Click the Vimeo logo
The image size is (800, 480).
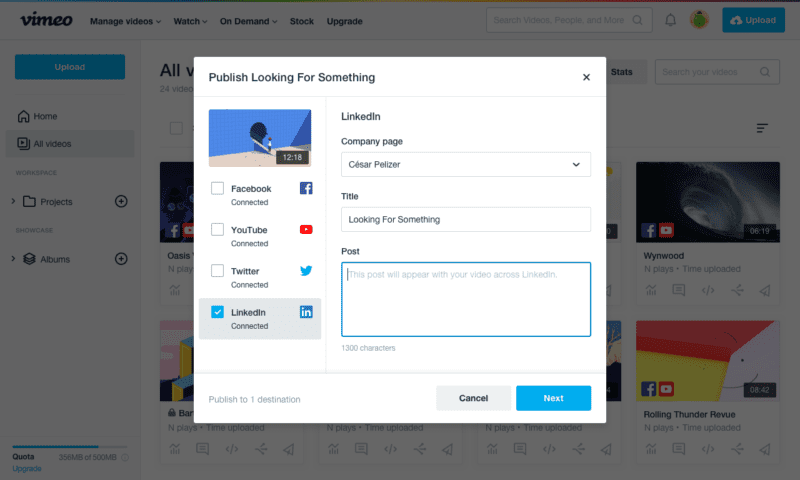point(45,20)
